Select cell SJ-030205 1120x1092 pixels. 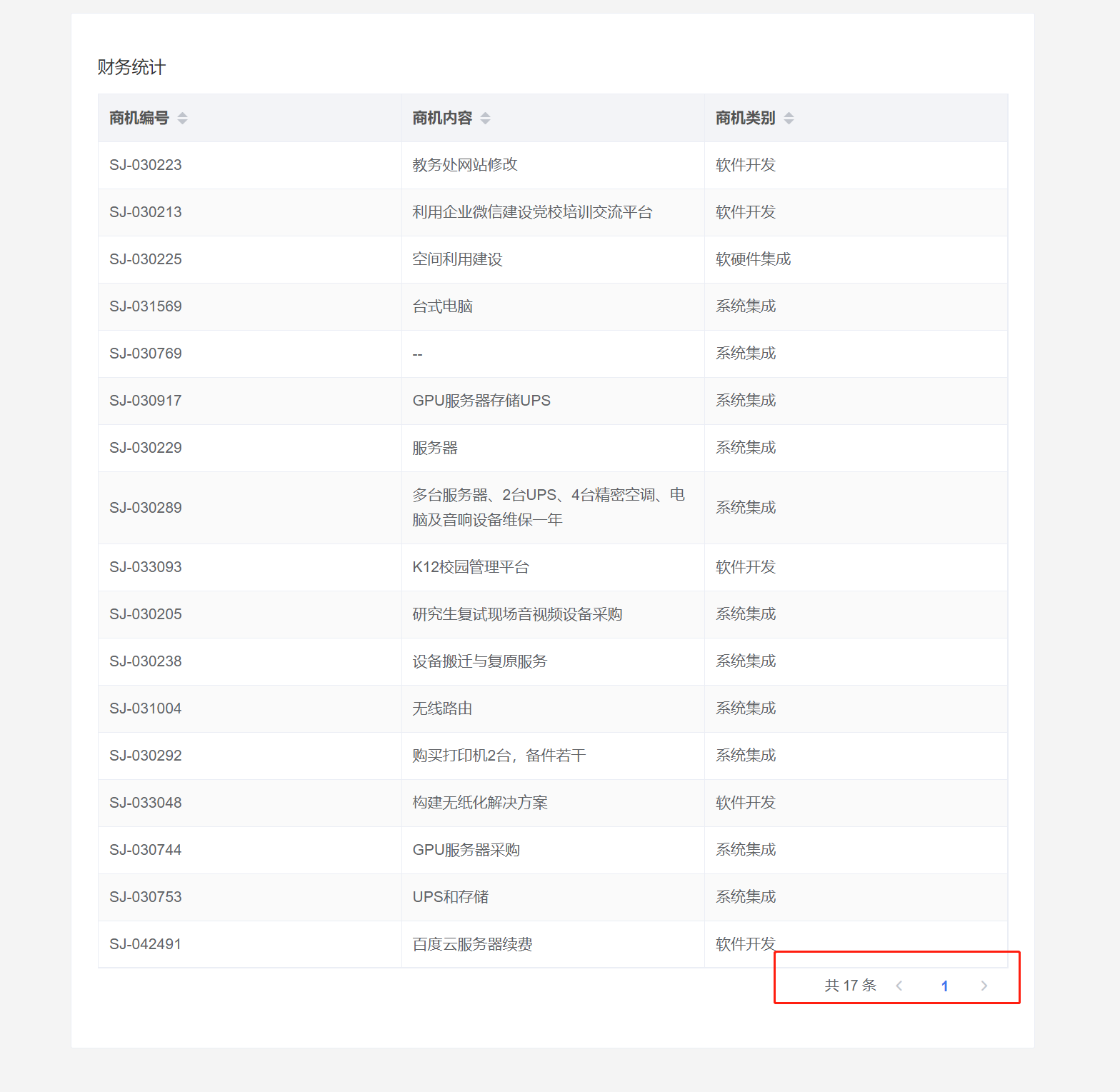pyautogui.click(x=250, y=614)
